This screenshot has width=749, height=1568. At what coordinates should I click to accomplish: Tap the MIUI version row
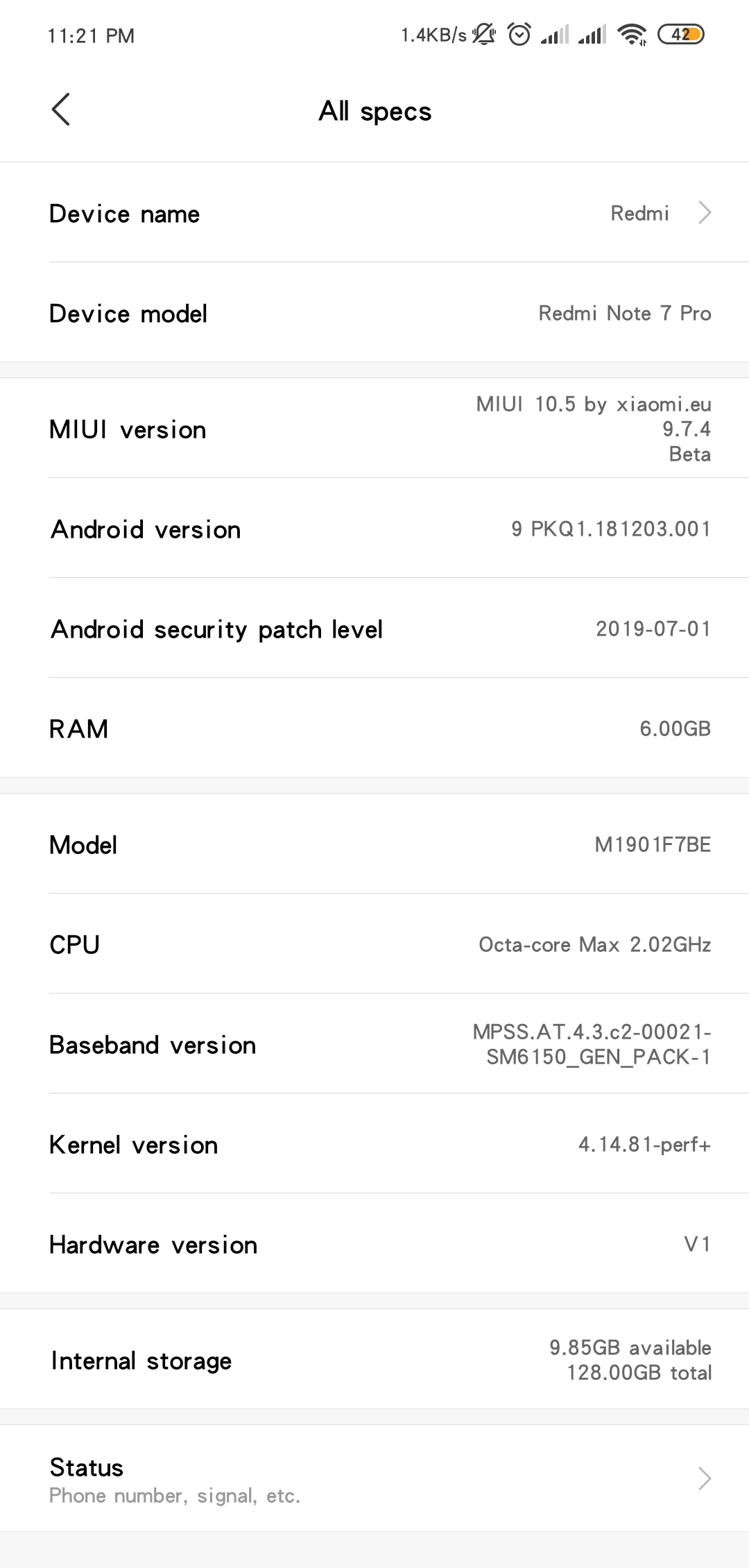click(374, 429)
